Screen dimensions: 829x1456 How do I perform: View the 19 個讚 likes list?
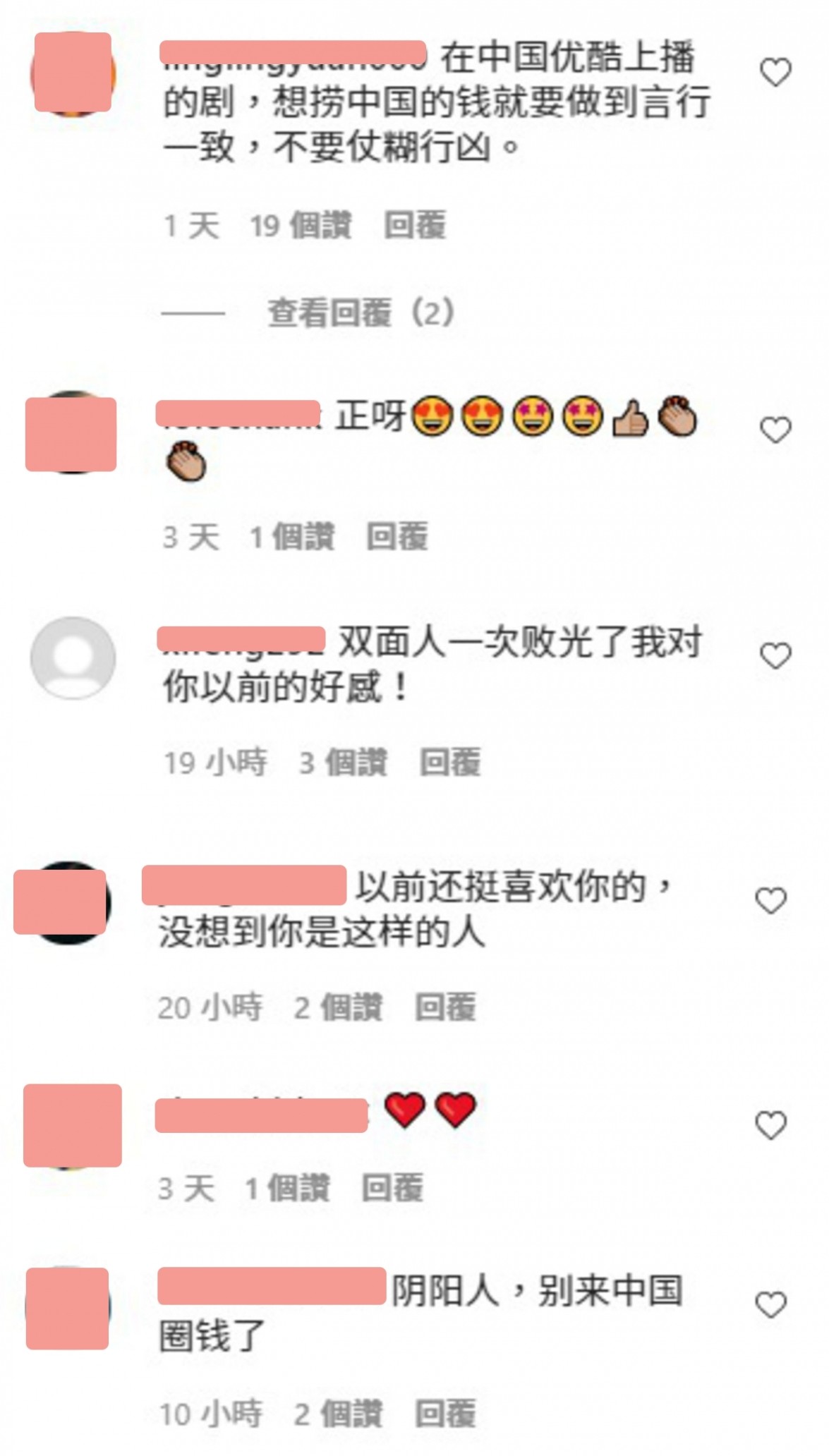click(x=301, y=226)
